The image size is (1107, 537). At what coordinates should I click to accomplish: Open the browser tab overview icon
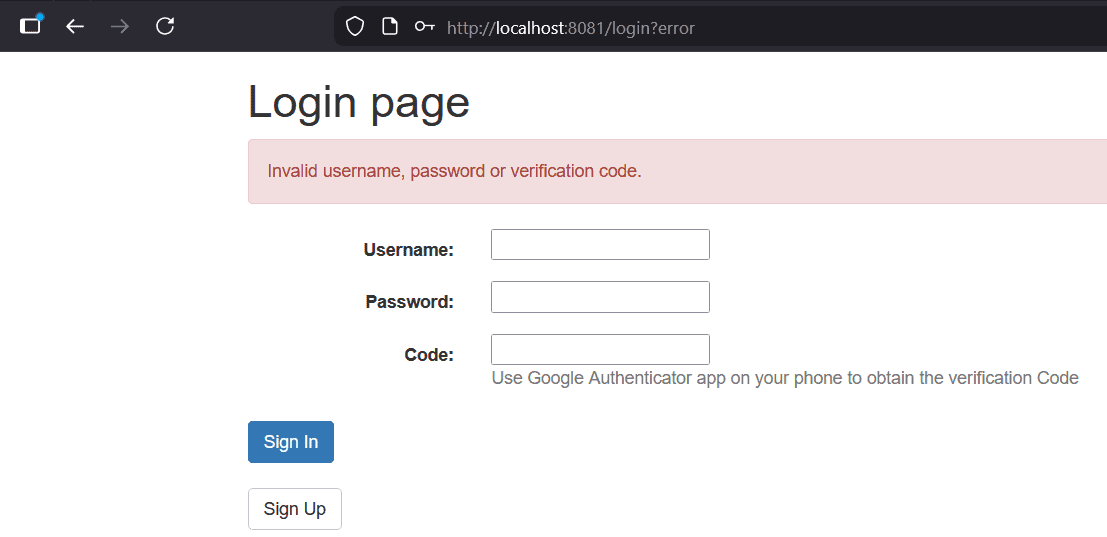(30, 25)
